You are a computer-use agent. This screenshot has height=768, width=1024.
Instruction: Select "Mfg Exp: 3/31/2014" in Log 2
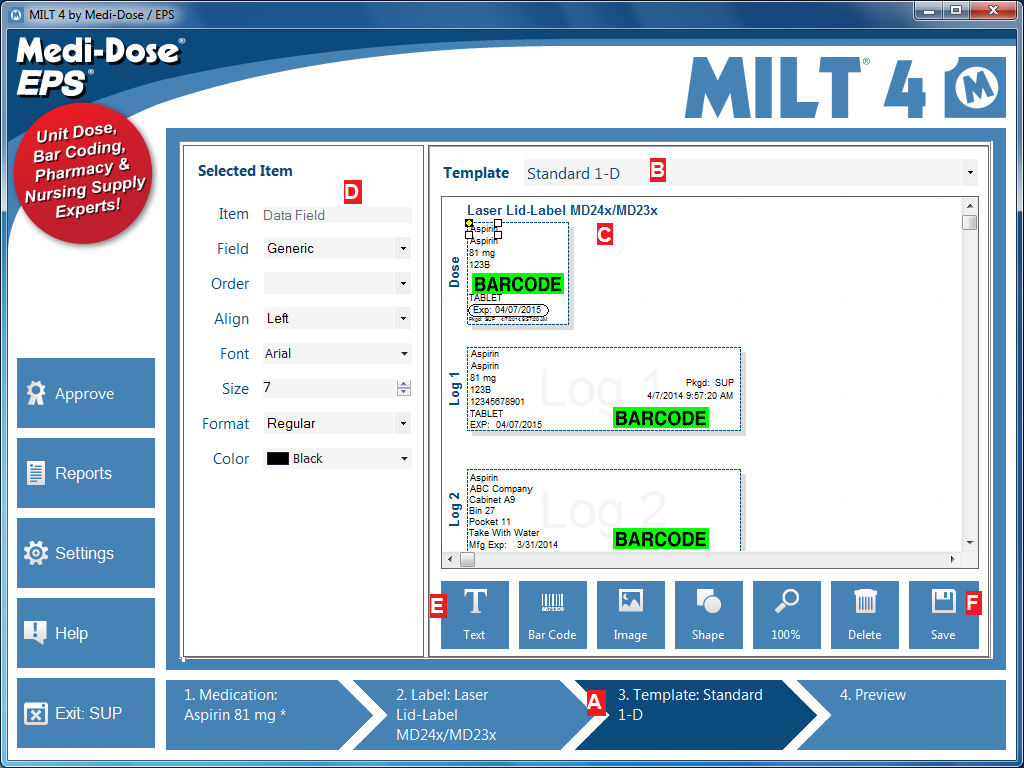(x=513, y=544)
